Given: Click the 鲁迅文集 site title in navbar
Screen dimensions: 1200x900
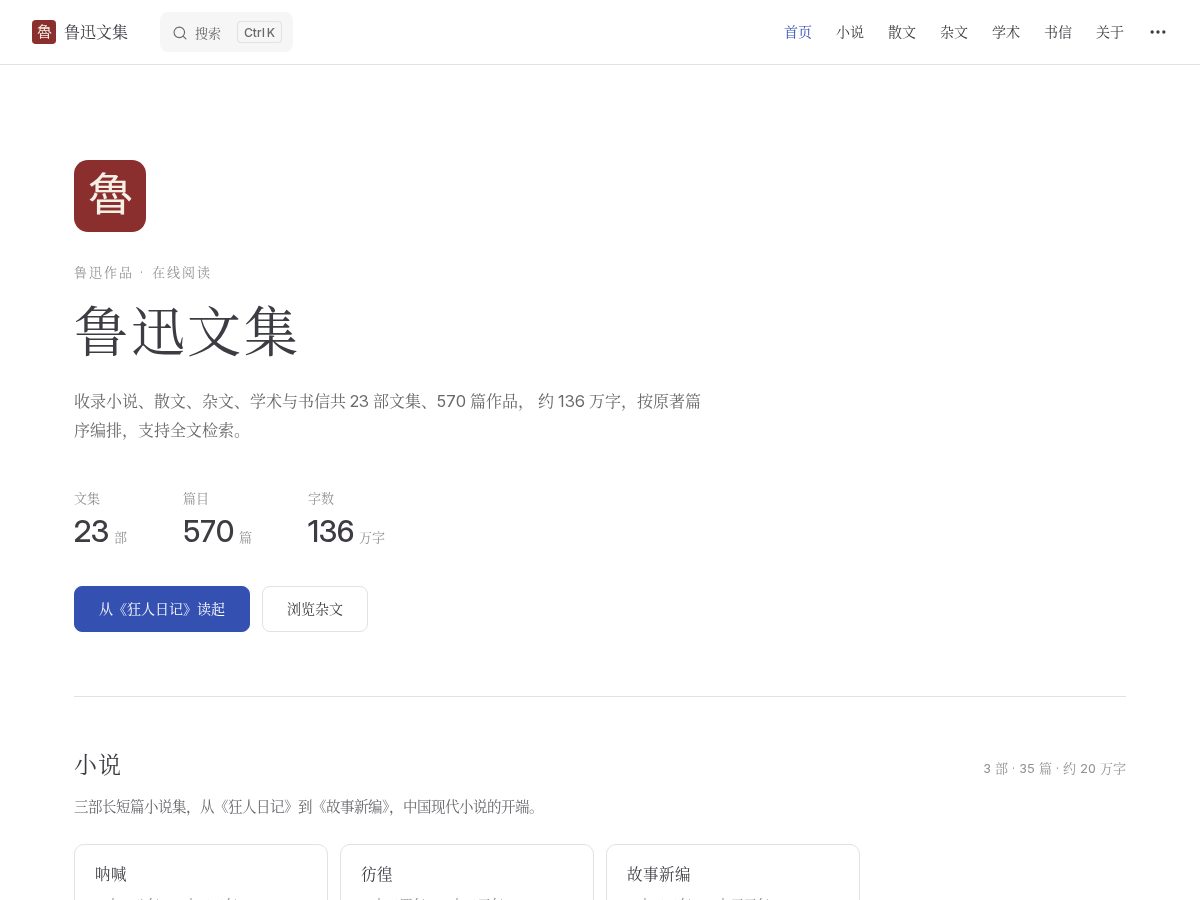Looking at the screenshot, I should pos(96,32).
